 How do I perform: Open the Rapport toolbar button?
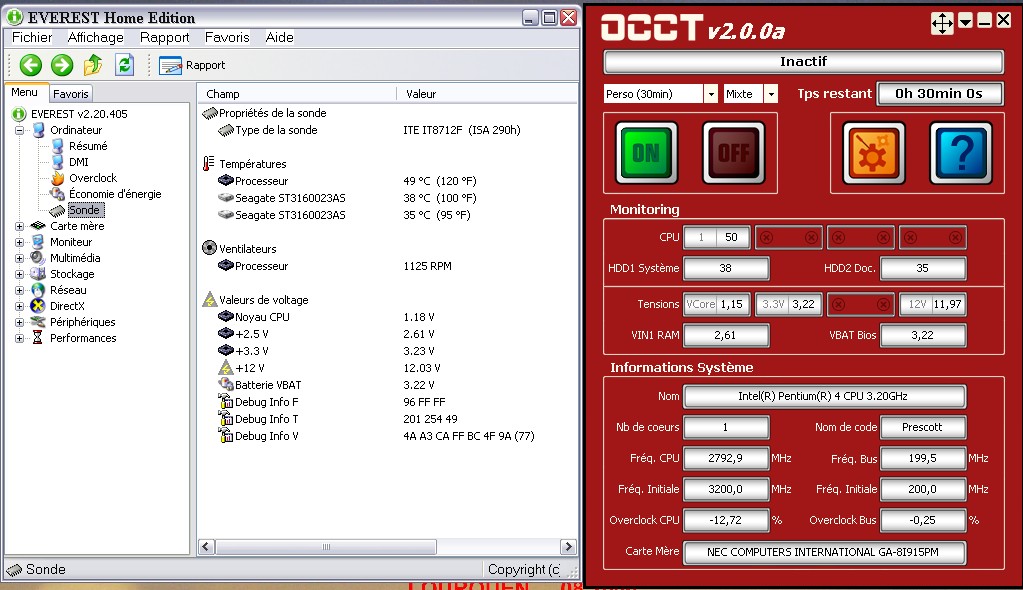192,65
